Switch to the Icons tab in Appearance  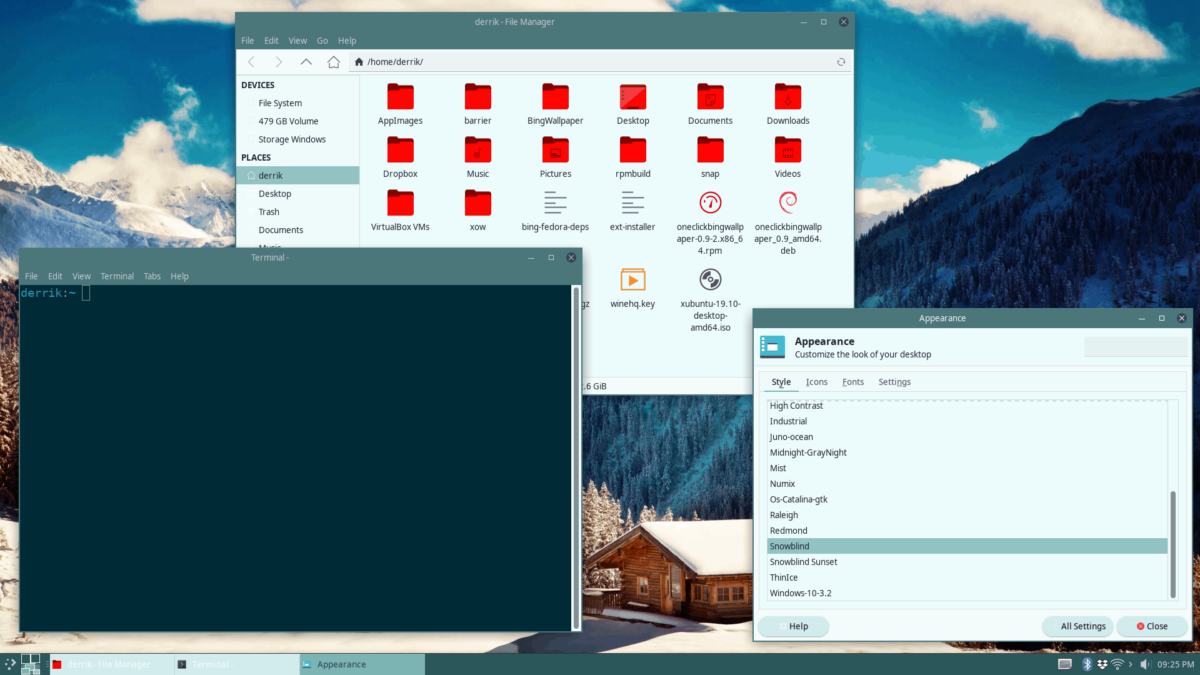(x=817, y=382)
